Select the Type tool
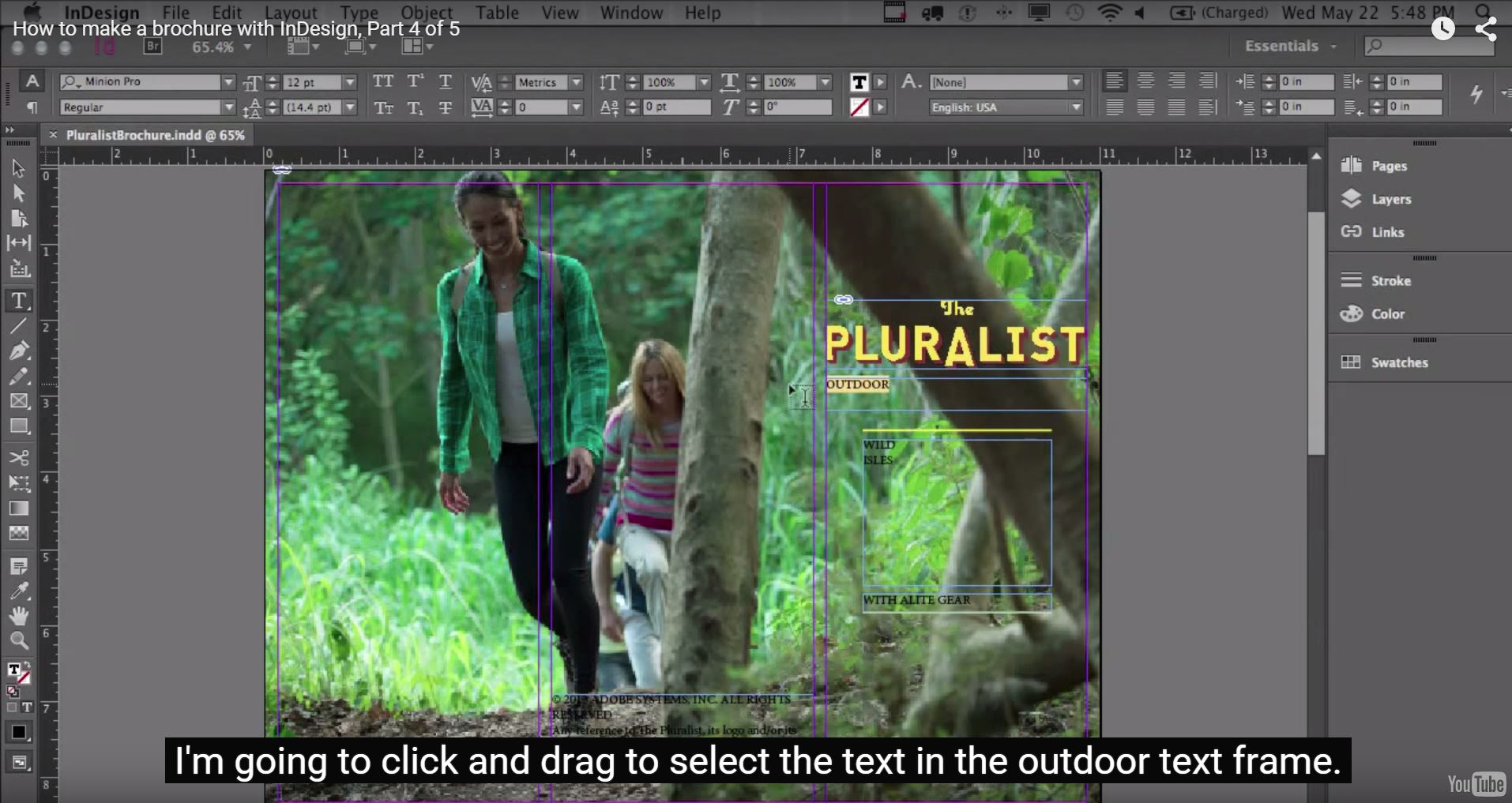The height and width of the screenshot is (803, 1512). click(x=18, y=301)
